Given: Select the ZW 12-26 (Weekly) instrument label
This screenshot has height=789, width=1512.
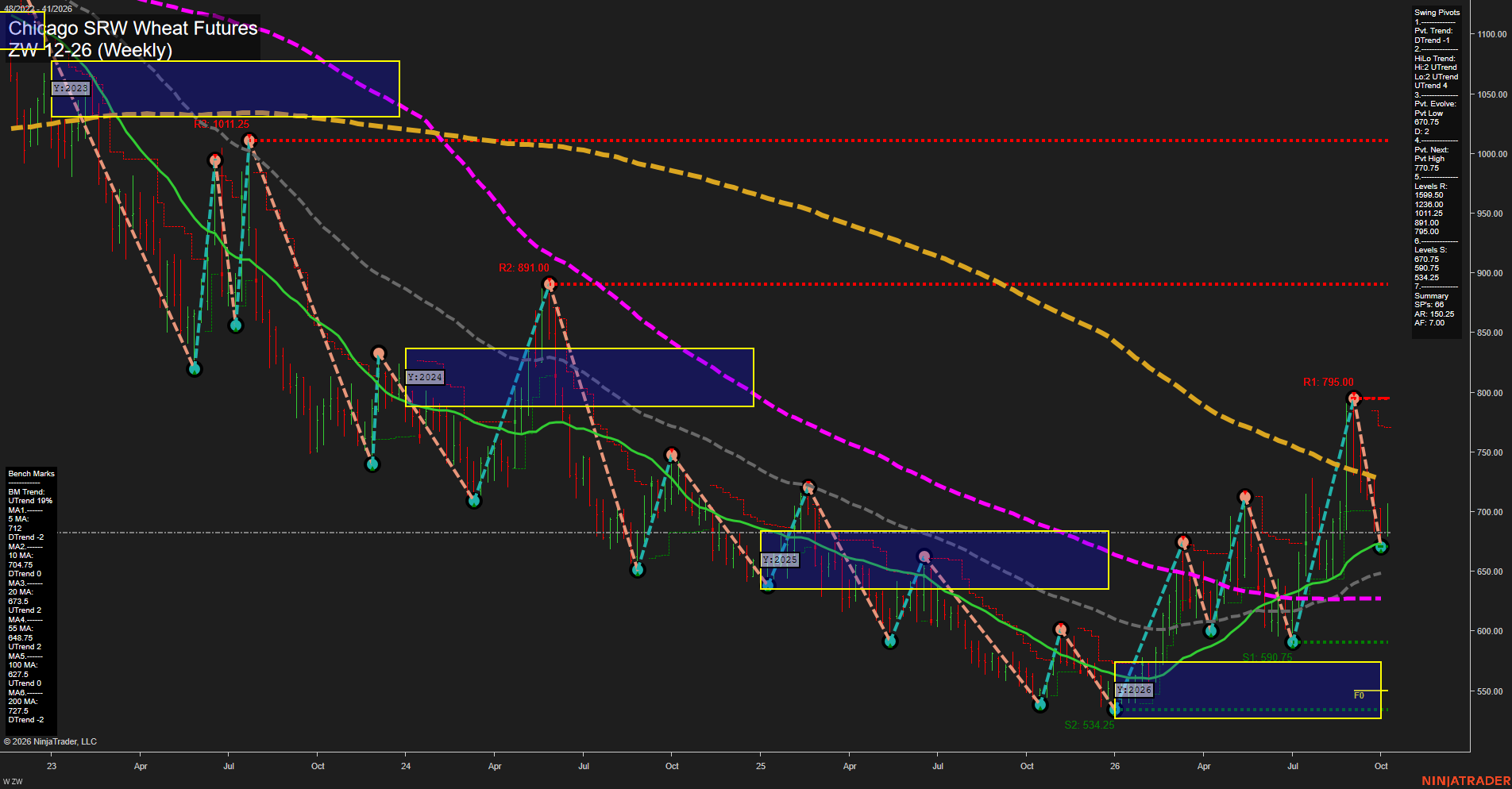Looking at the screenshot, I should coord(90,50).
